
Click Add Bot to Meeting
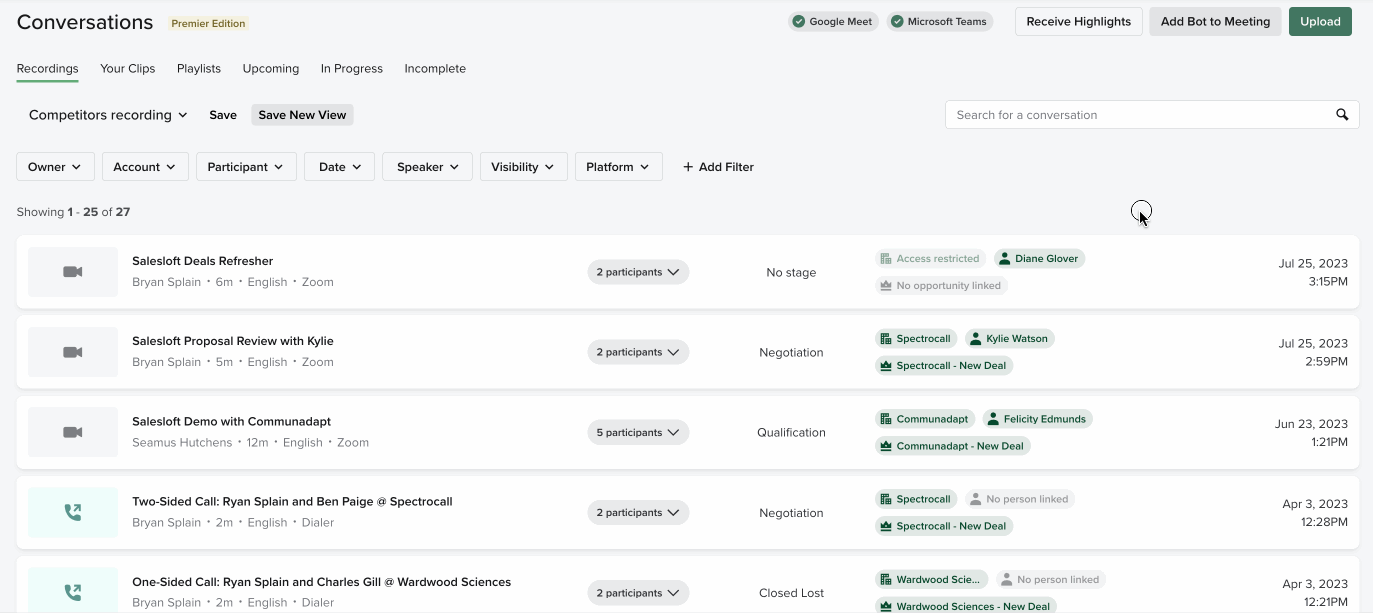(1215, 22)
